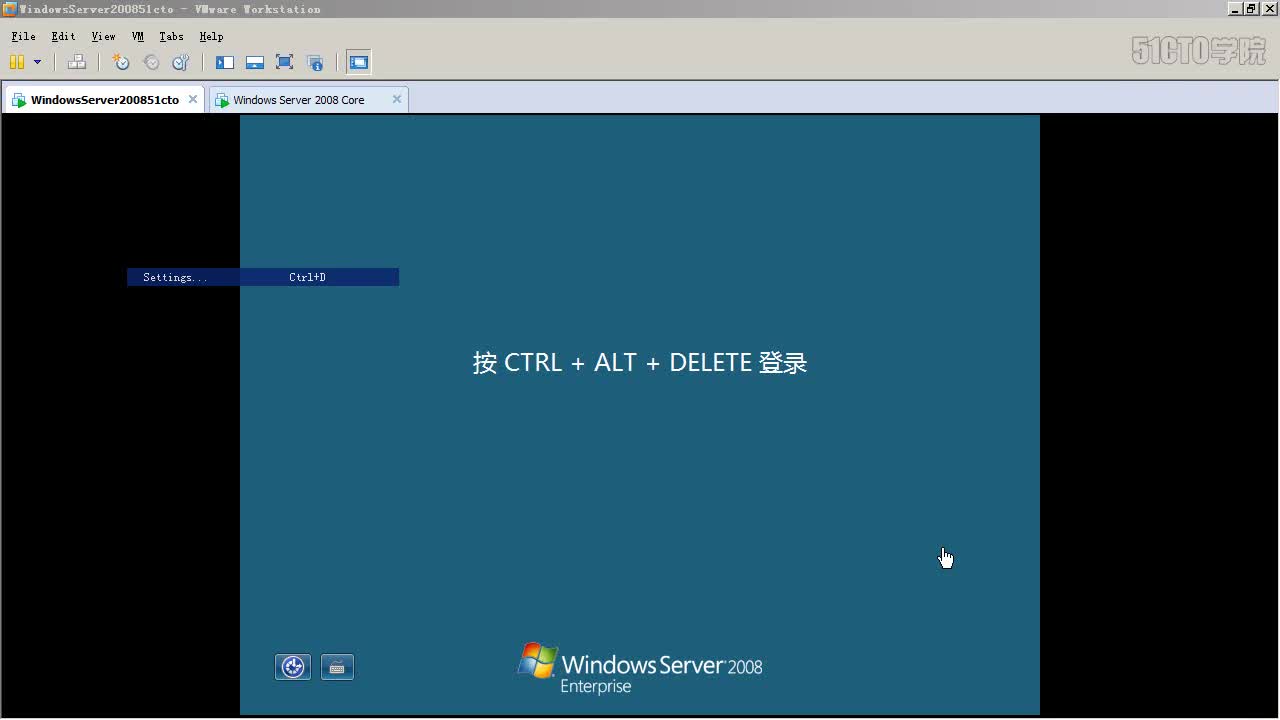Click the Ease of Access button
Screen dimensions: 1280x720
point(293,667)
